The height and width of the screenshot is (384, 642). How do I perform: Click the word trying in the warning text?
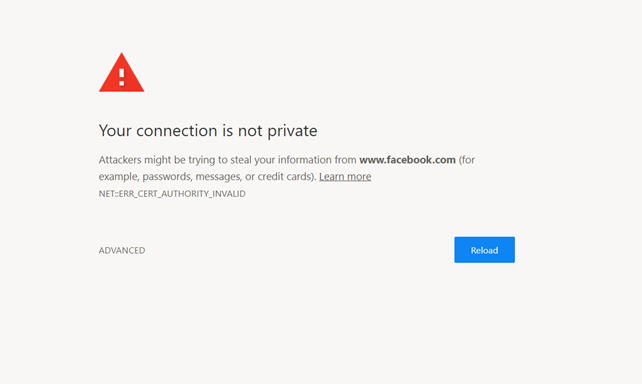coord(201,160)
